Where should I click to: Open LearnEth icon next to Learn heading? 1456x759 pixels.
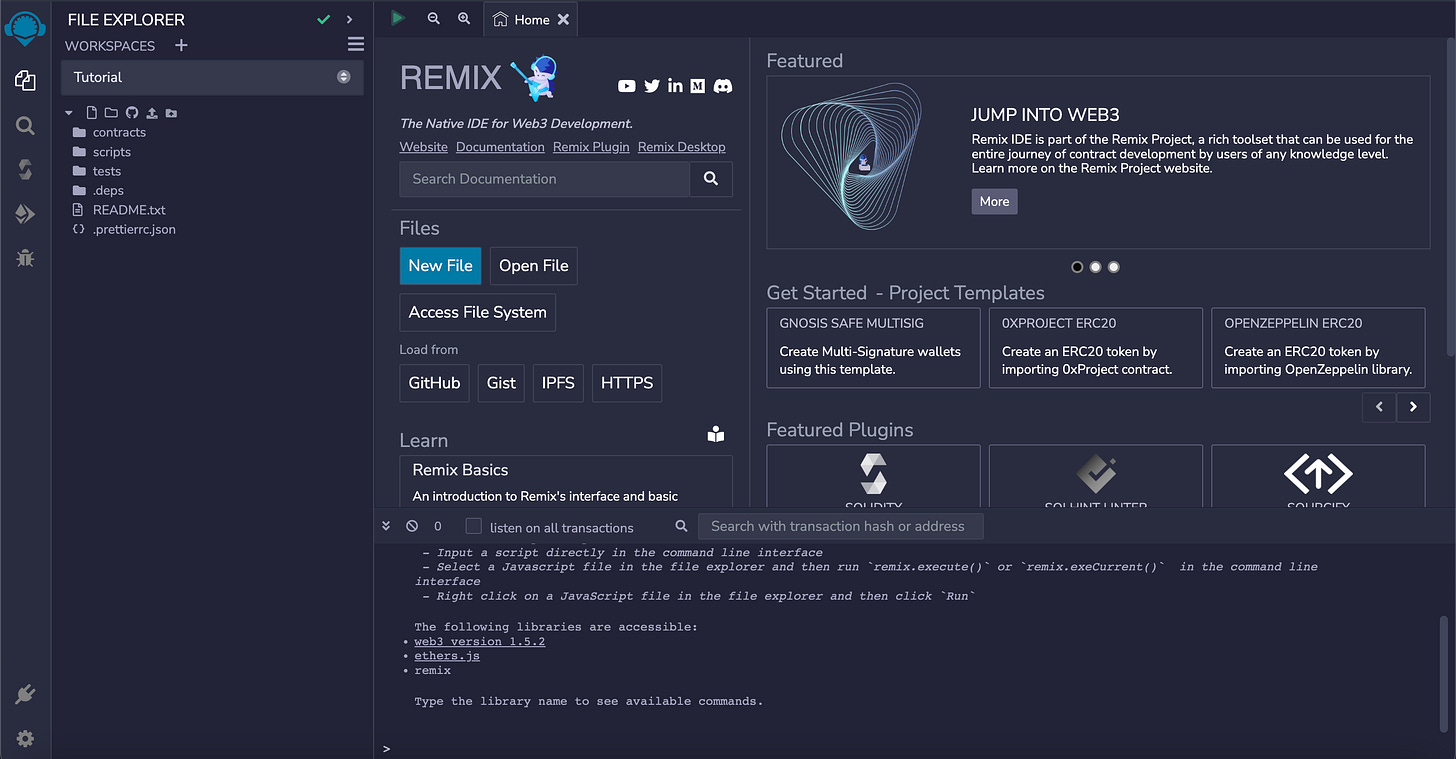tap(715, 434)
